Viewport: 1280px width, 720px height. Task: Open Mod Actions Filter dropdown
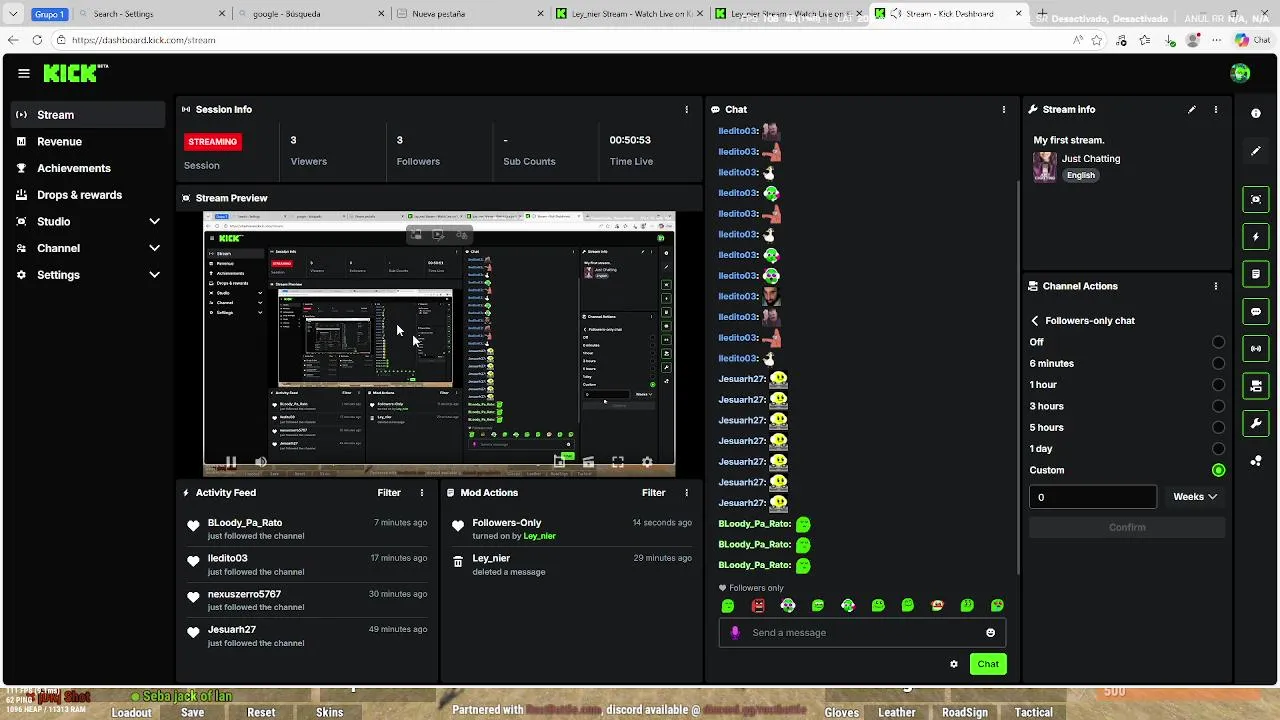[x=653, y=493]
